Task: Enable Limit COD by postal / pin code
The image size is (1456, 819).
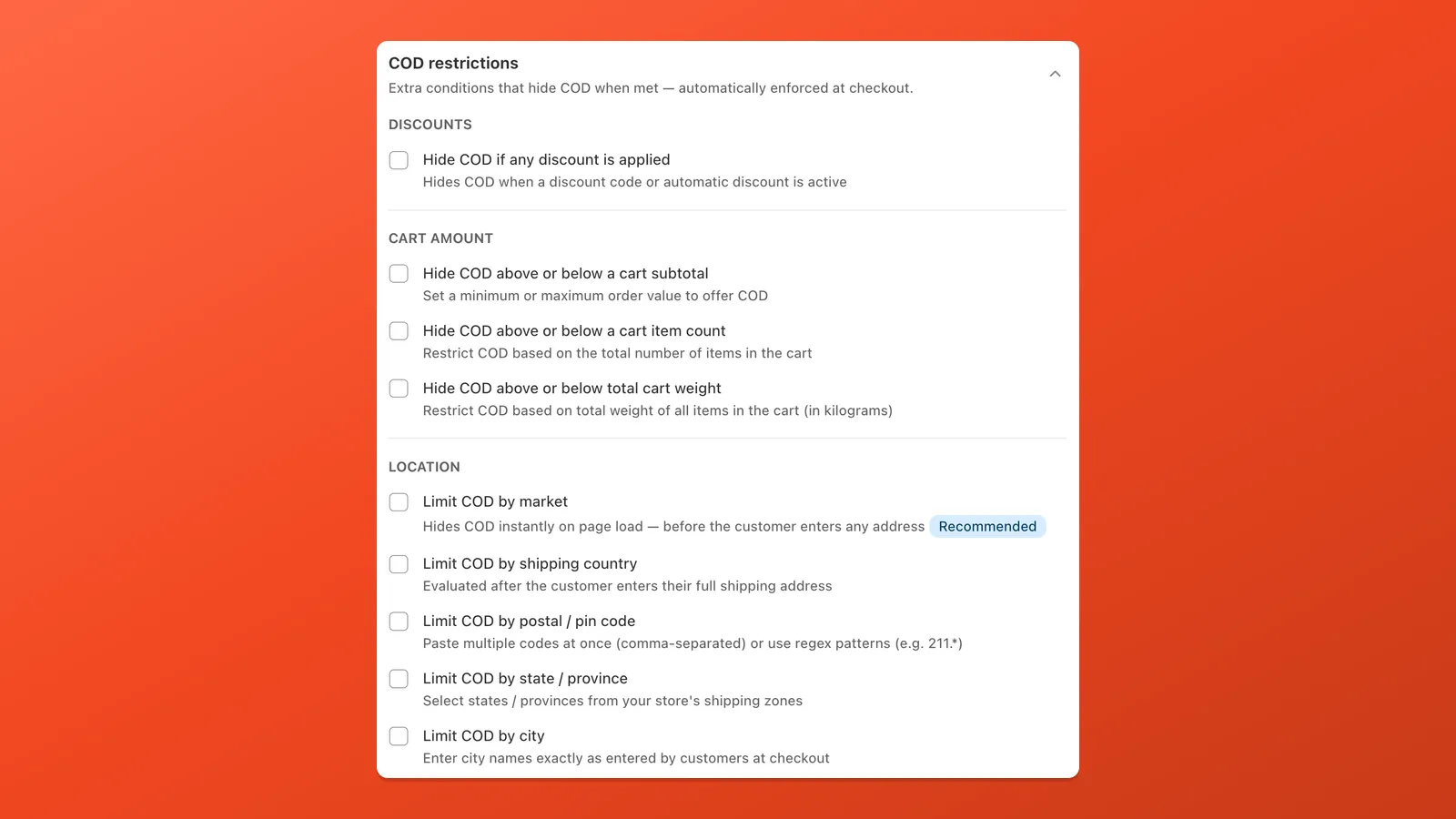Action: click(399, 622)
